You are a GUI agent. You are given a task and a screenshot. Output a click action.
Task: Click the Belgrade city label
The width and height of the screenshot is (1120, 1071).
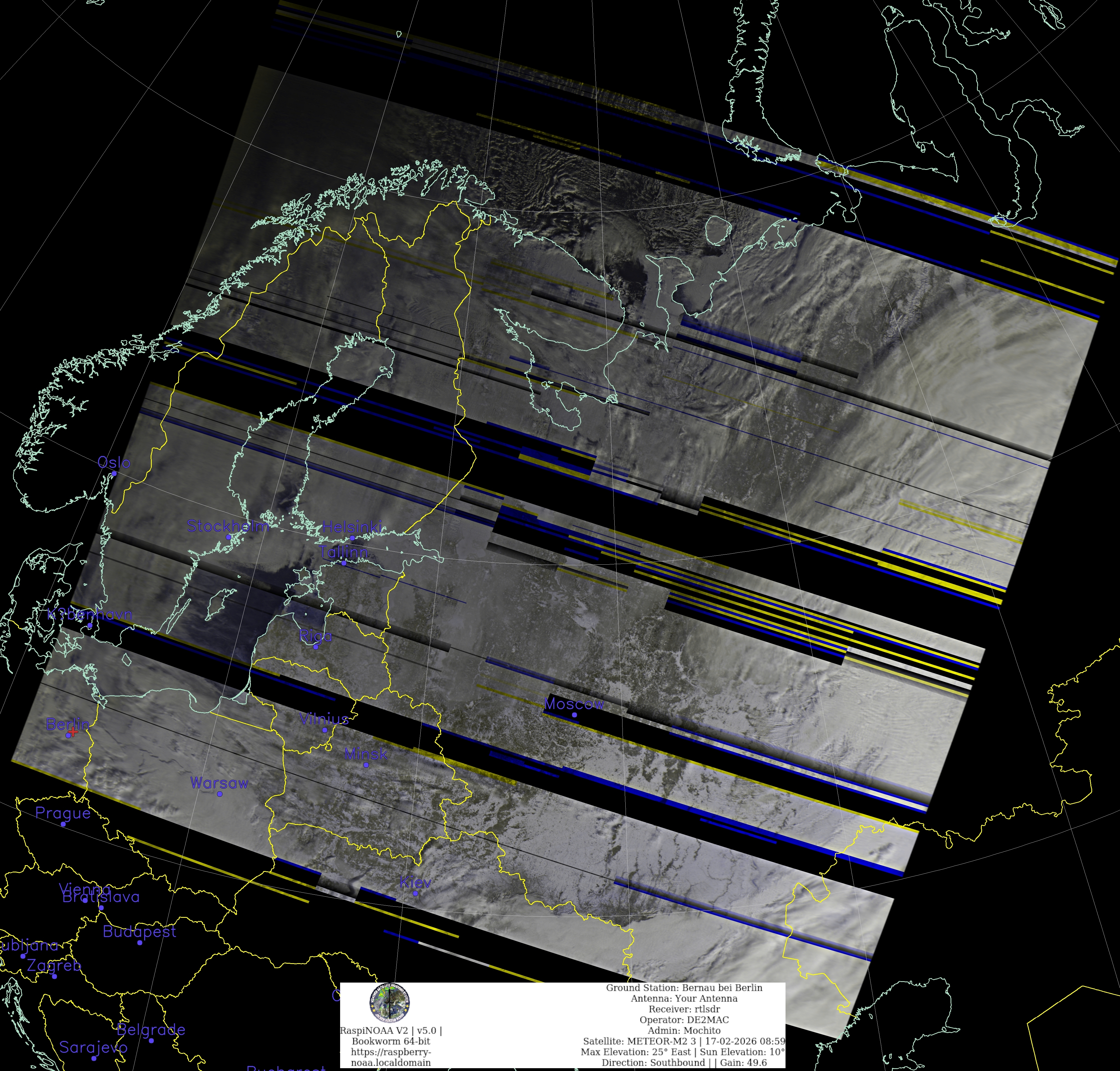point(151,1029)
